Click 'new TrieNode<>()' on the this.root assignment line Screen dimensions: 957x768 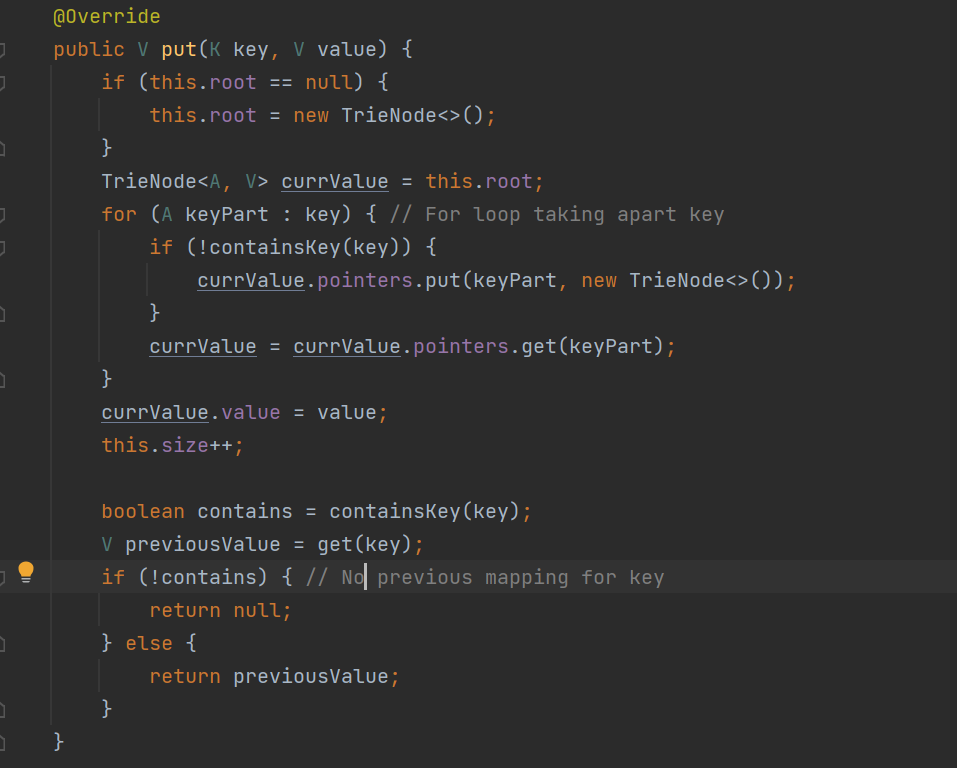coord(388,115)
